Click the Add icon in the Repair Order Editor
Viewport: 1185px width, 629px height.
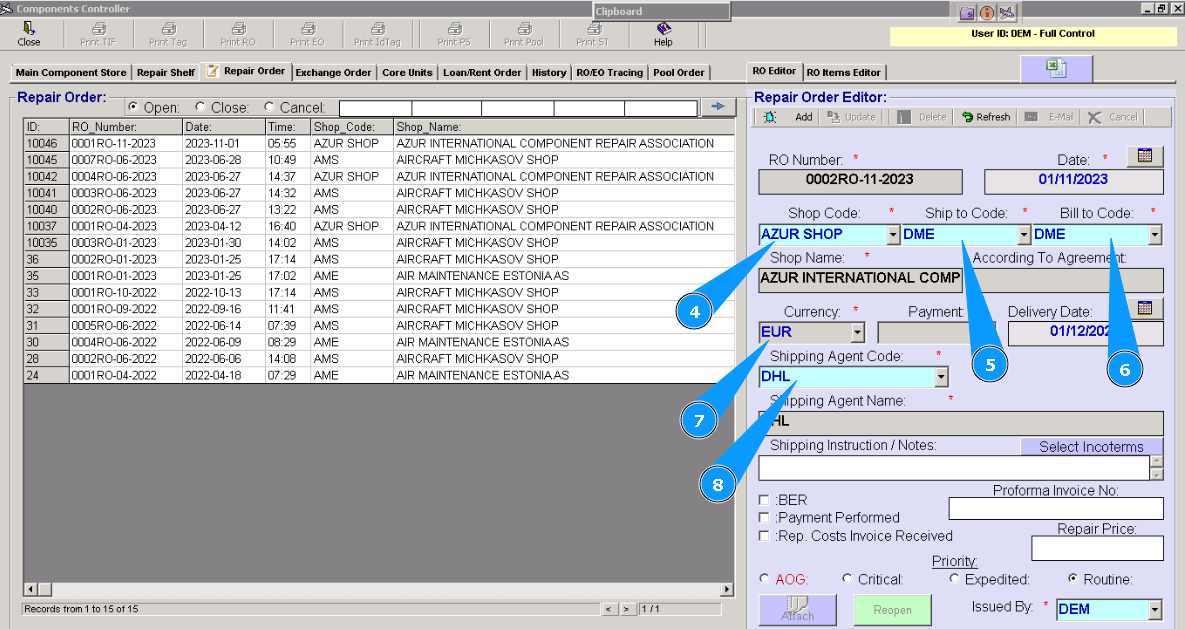[x=770, y=117]
